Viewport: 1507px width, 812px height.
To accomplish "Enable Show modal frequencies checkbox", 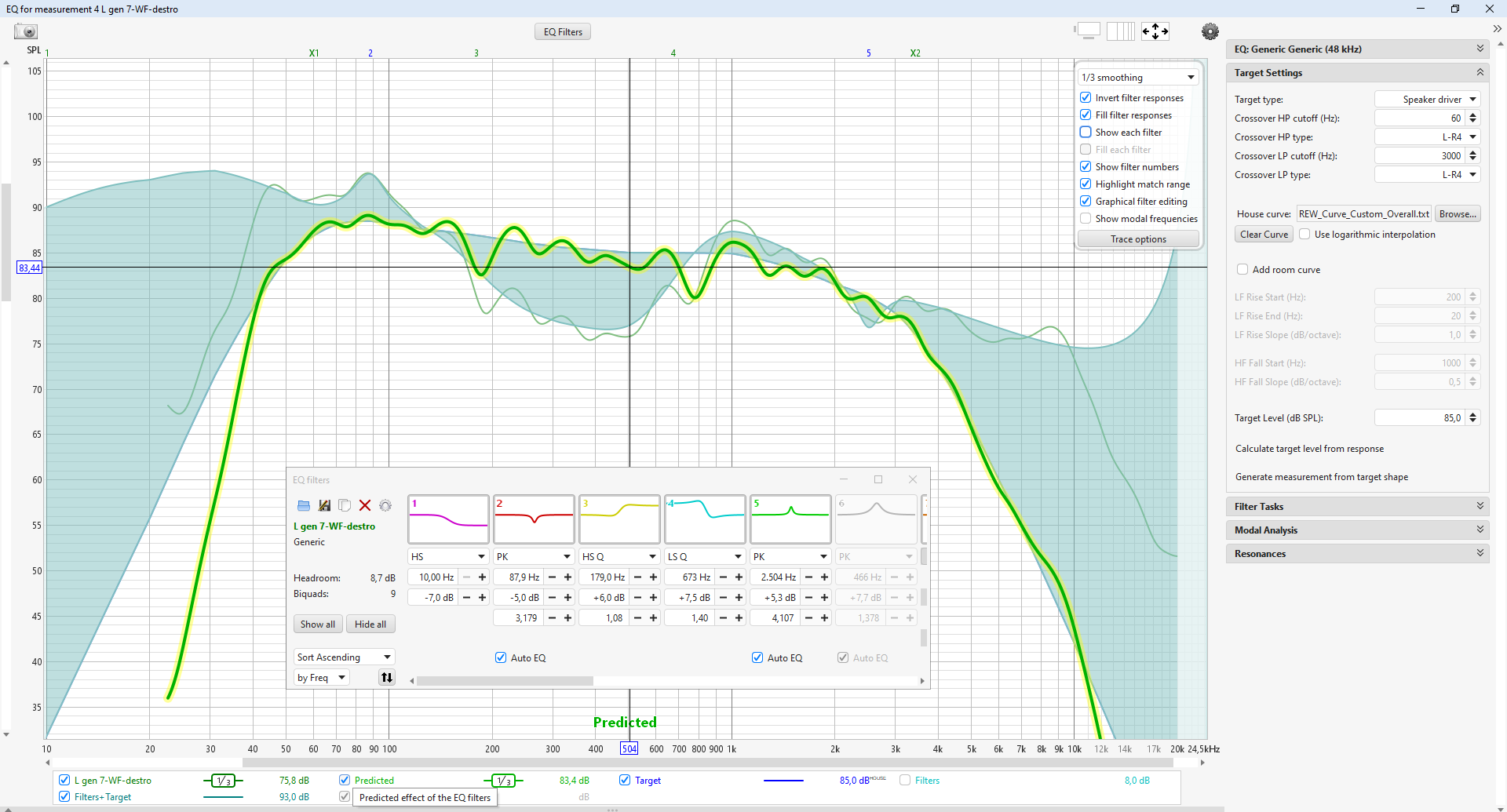I will (x=1086, y=218).
